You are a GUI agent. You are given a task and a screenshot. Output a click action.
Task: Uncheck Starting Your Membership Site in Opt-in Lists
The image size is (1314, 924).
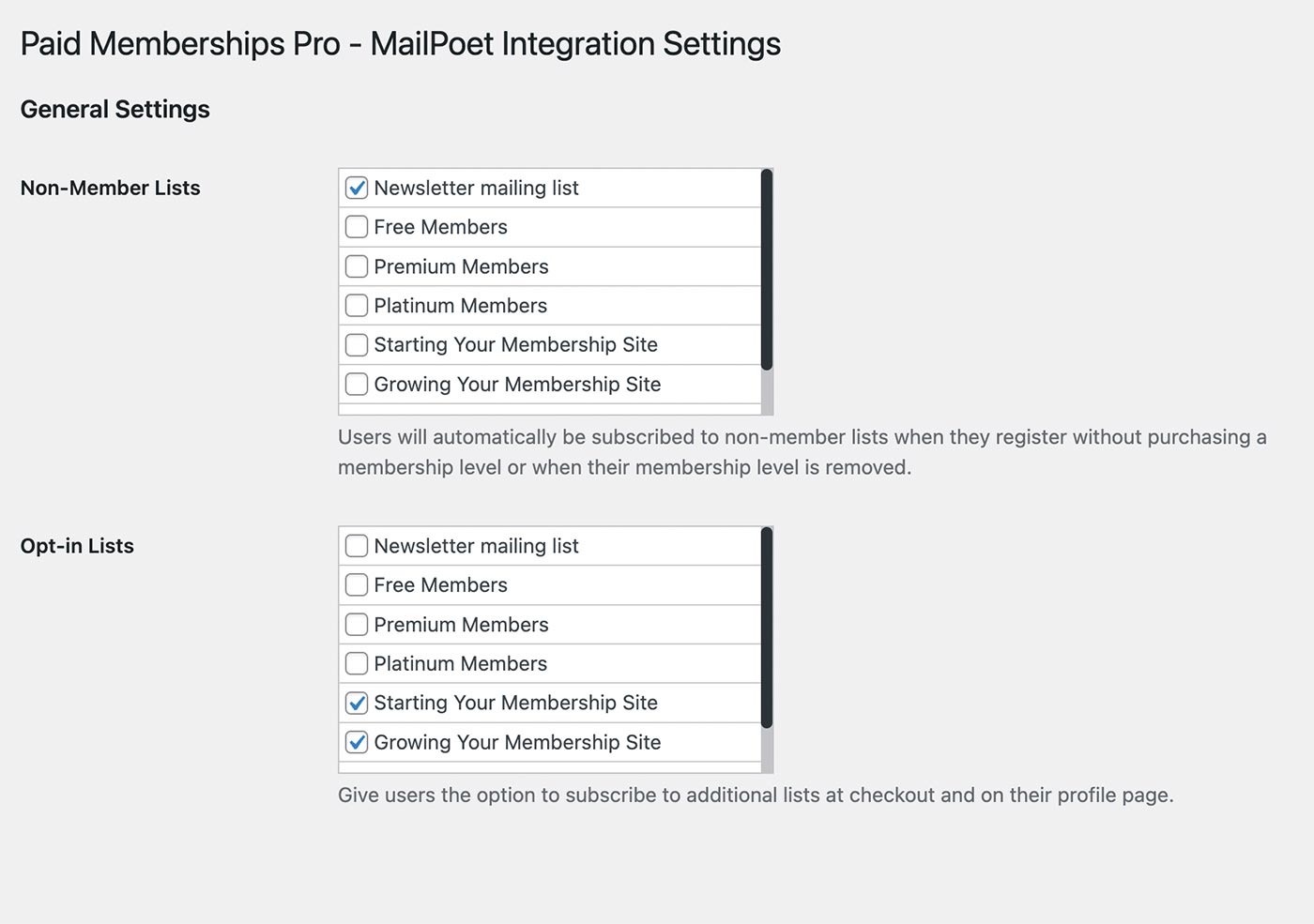click(357, 703)
